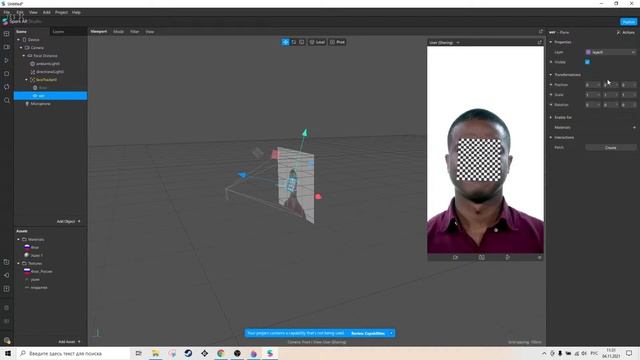Open the layout icon in left sidebar

pos(7,33)
